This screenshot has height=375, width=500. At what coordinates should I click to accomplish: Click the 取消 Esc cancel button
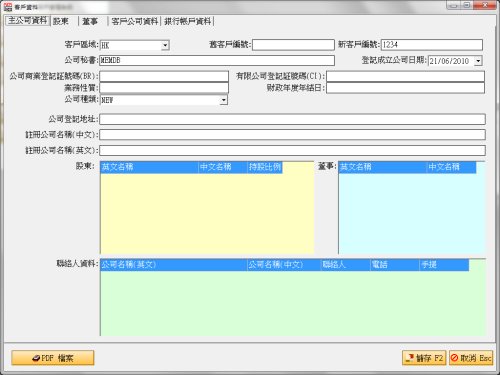(x=471, y=358)
